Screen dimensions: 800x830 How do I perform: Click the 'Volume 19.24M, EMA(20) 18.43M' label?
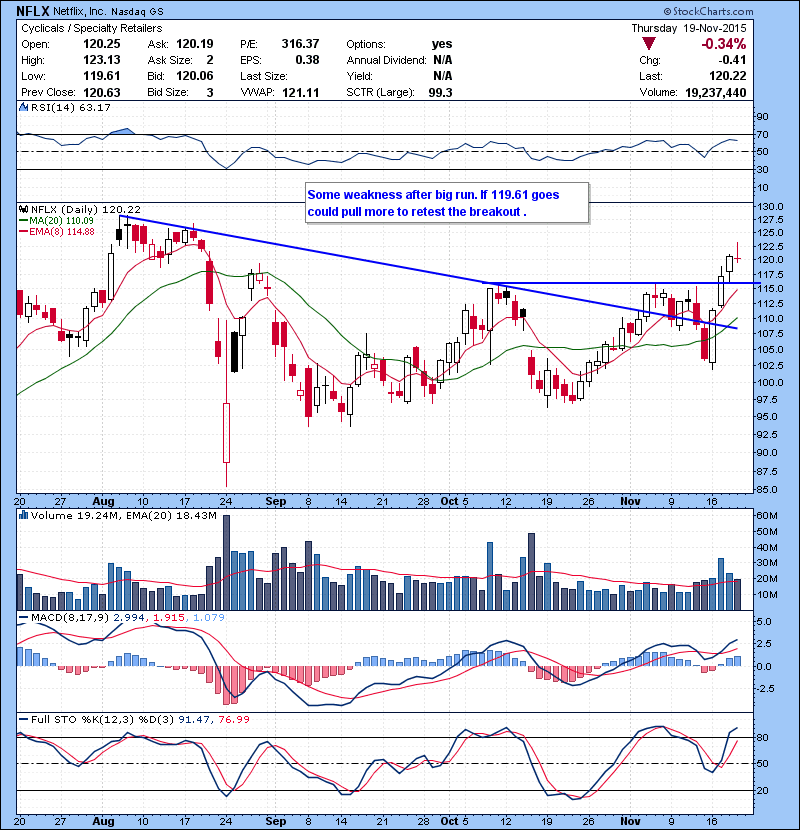pyautogui.click(x=124, y=516)
